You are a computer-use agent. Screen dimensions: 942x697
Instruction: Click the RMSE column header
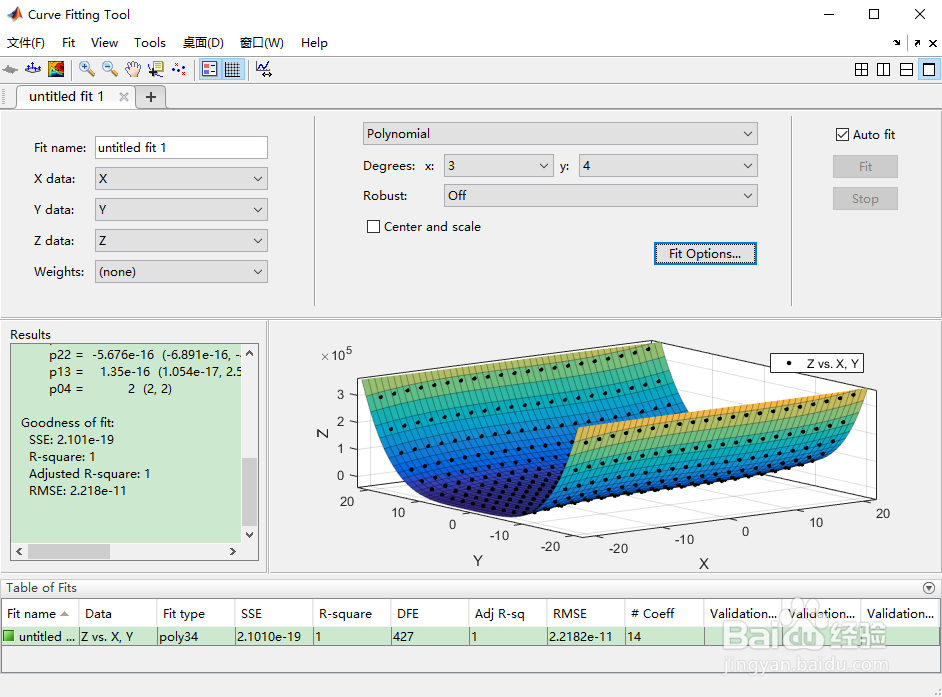click(x=586, y=613)
